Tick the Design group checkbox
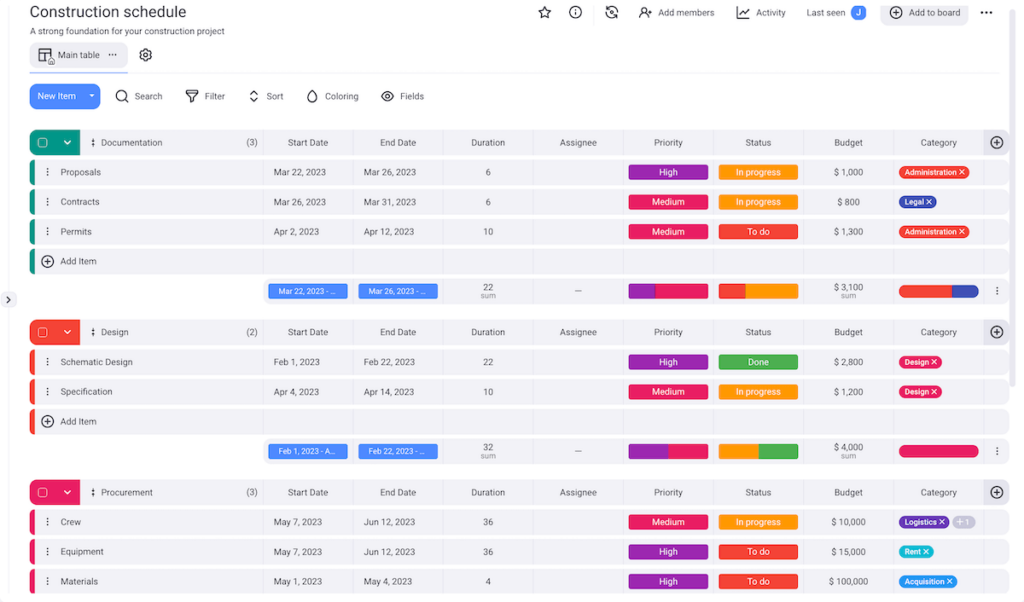Image resolution: width=1024 pixels, height=602 pixels. pyautogui.click(x=43, y=332)
